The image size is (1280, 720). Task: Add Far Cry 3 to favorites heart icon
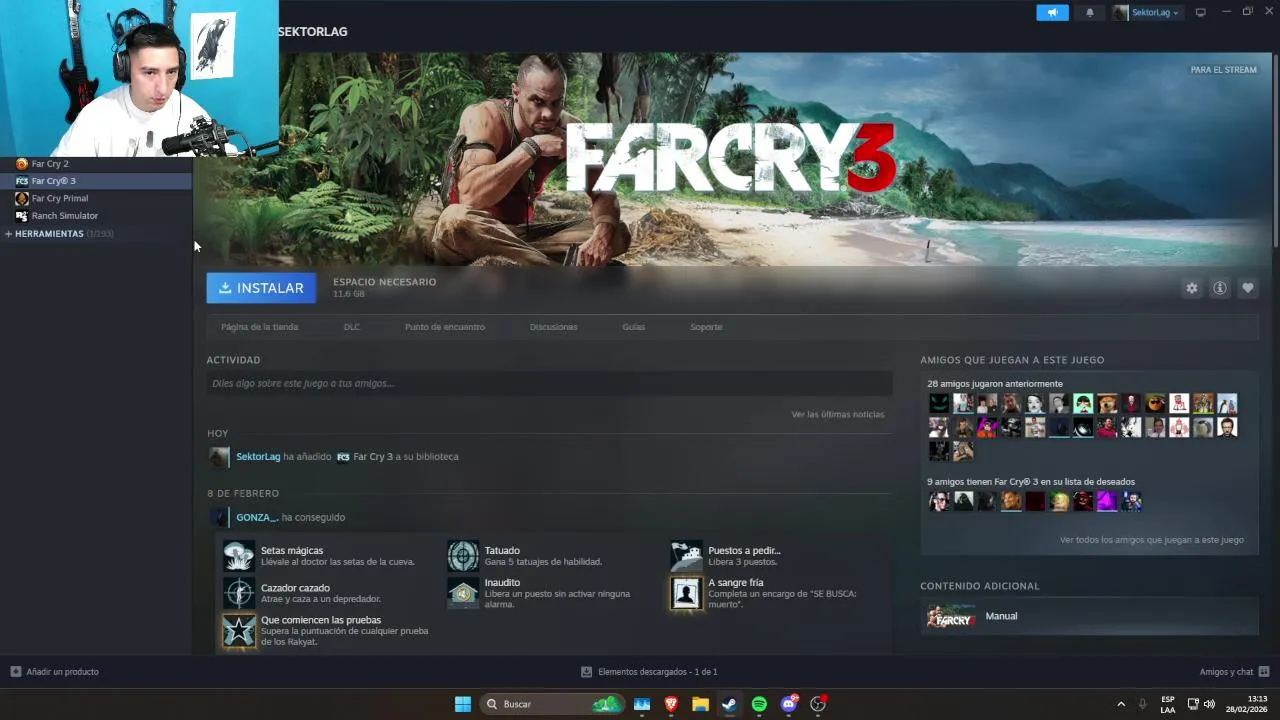[x=1247, y=288]
